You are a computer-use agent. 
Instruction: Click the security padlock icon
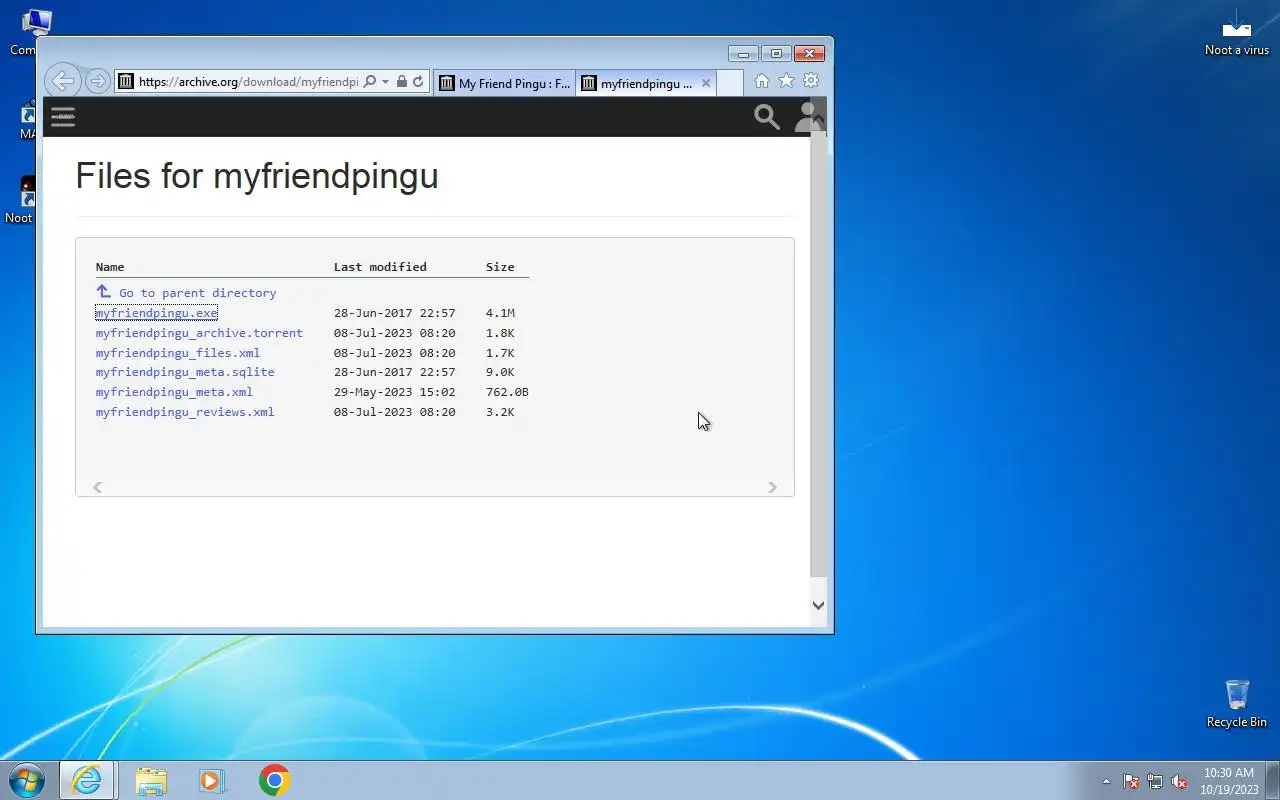coord(402,82)
